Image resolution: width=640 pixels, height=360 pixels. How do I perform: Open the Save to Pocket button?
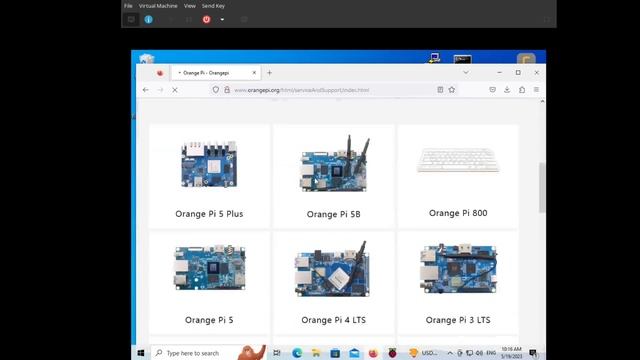tap(493, 90)
